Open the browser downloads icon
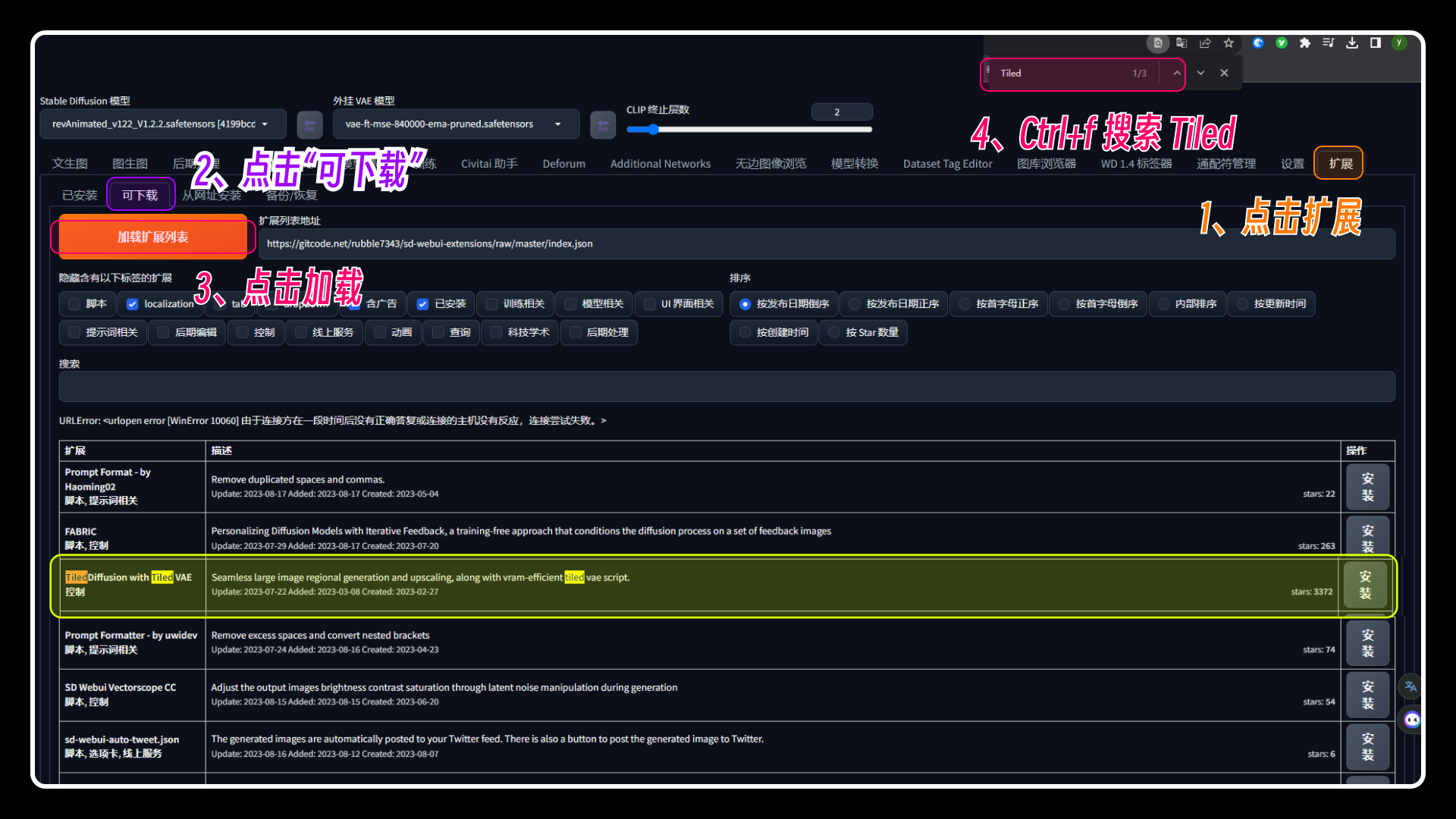Screen dimensions: 1456x819 click(x=1352, y=43)
